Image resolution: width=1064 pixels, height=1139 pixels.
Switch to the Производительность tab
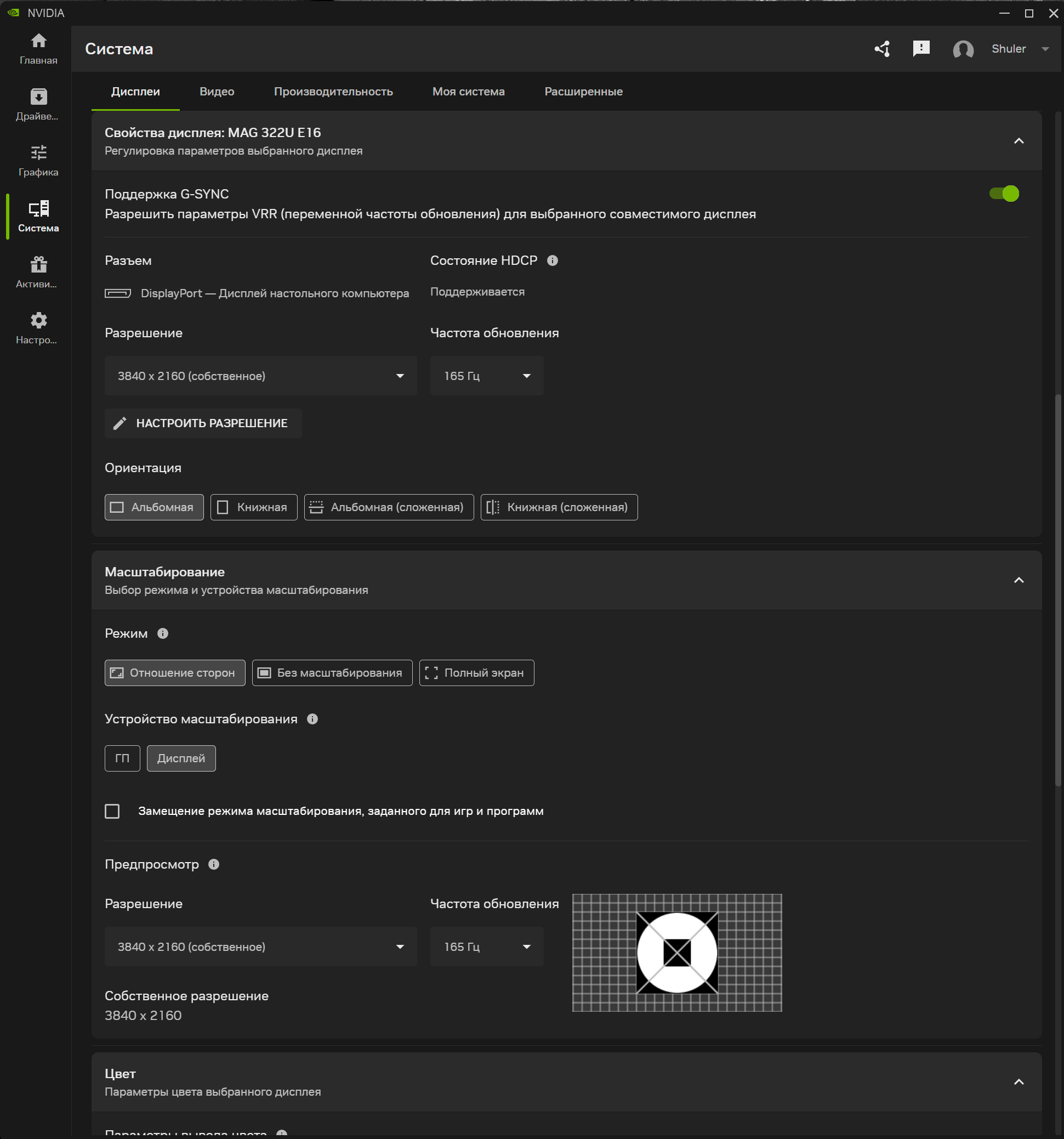tap(333, 92)
